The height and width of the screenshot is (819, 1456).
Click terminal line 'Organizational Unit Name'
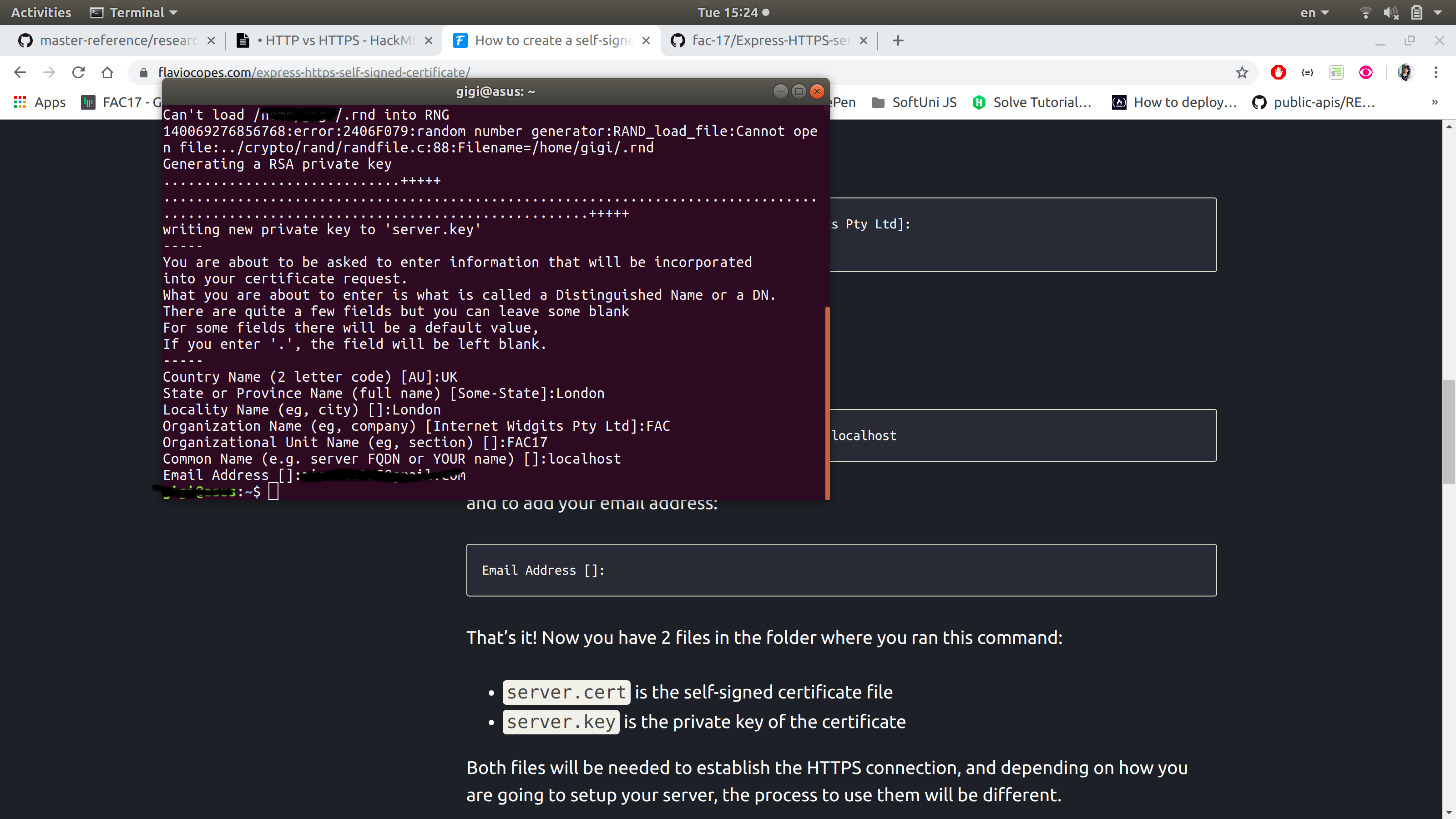pos(355,443)
